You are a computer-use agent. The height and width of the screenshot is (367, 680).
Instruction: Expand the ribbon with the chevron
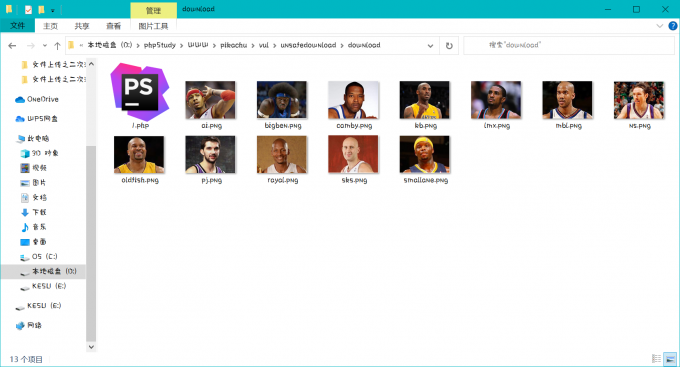pyautogui.click(x=660, y=26)
